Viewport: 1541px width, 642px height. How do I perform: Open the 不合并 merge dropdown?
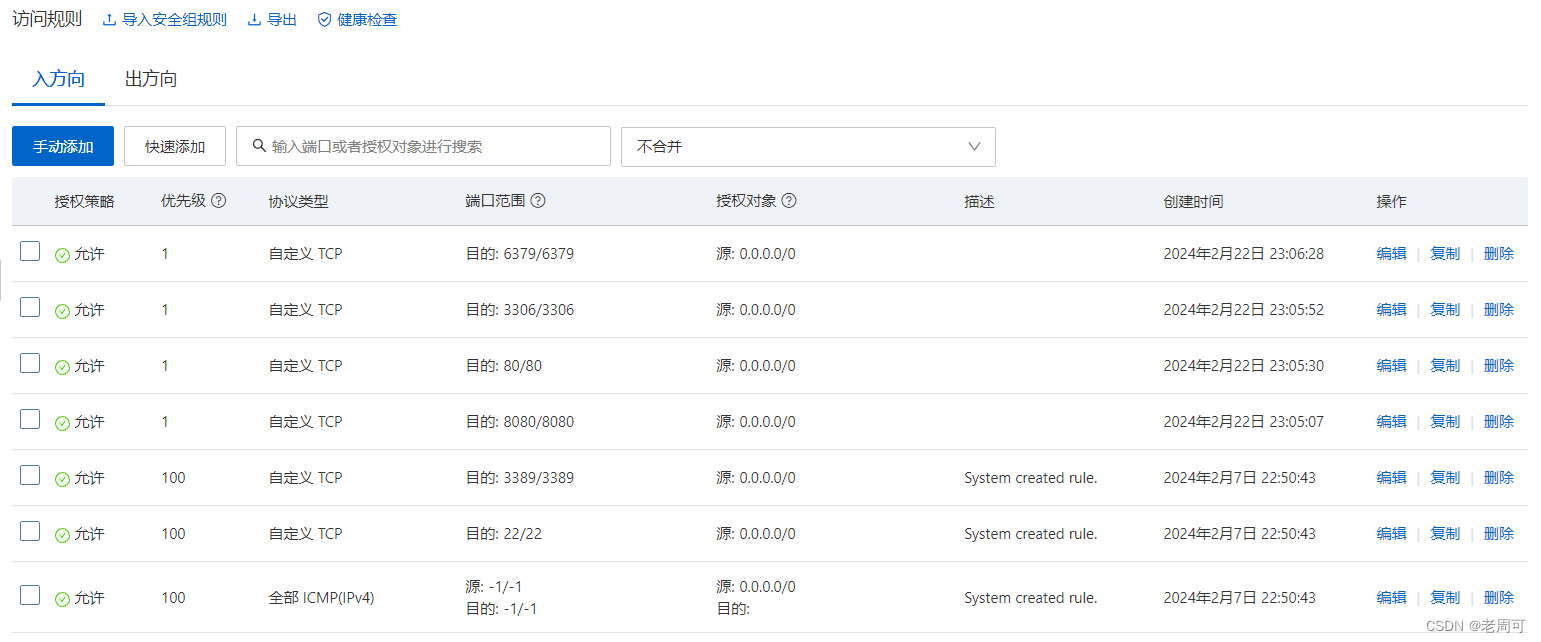point(808,146)
